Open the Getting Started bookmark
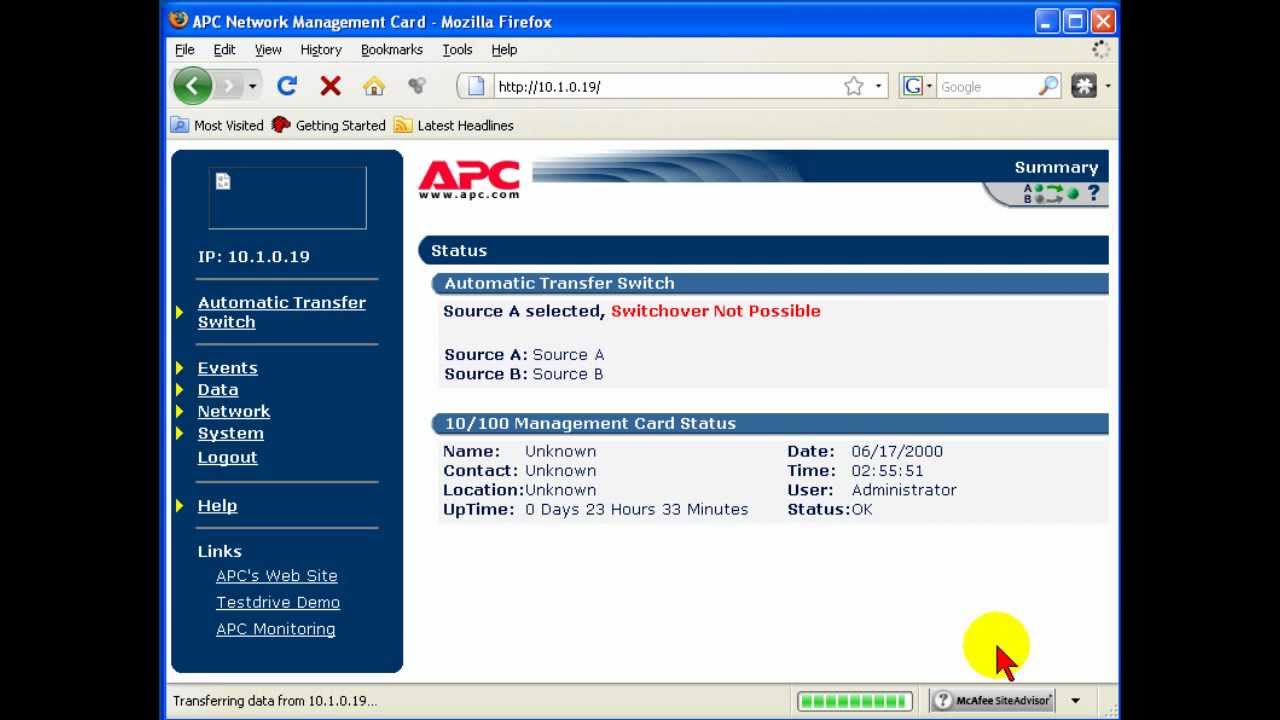Image resolution: width=1280 pixels, height=720 pixels. tap(329, 125)
